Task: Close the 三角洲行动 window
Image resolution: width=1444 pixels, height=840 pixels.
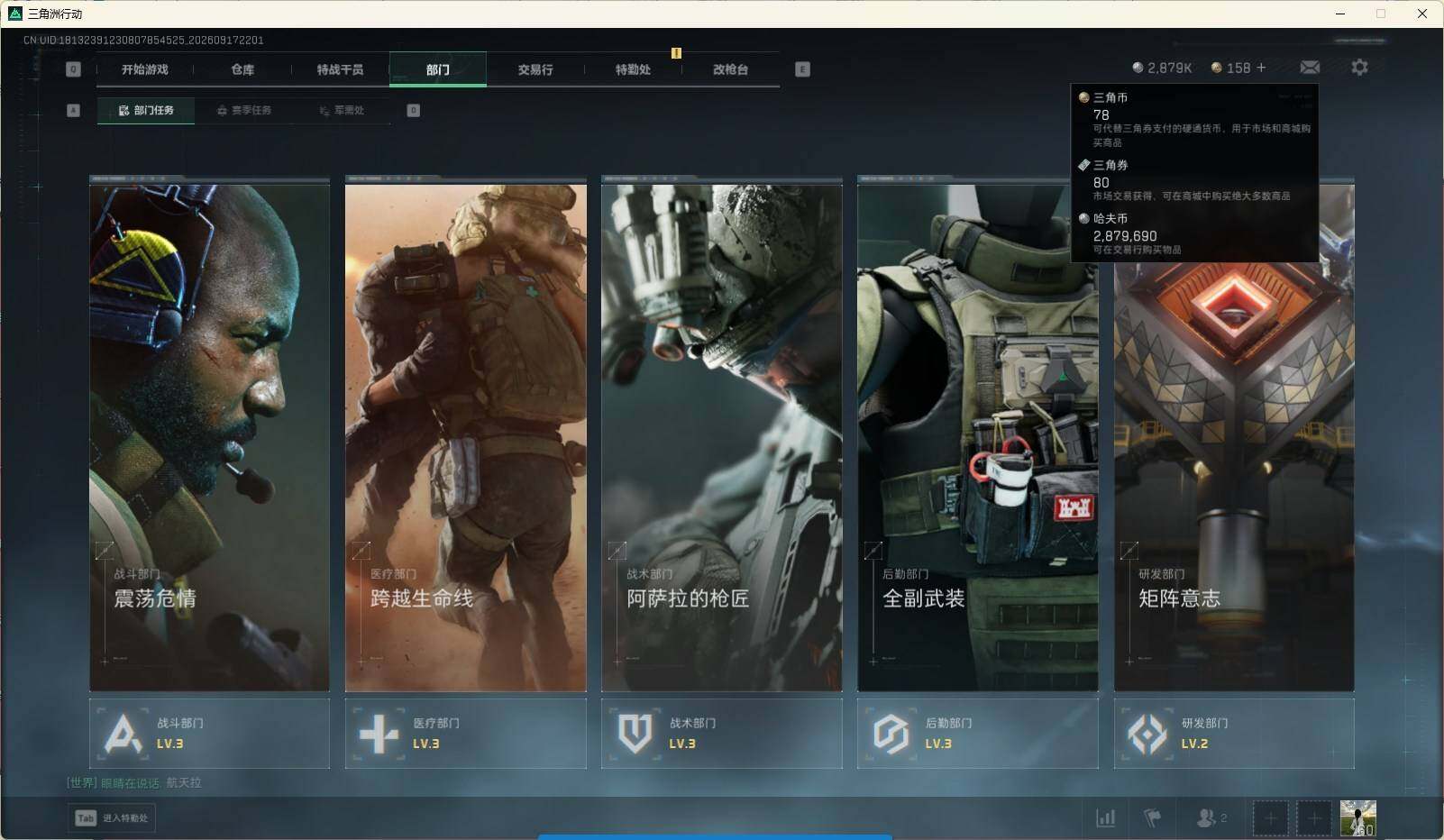Action: [1422, 14]
